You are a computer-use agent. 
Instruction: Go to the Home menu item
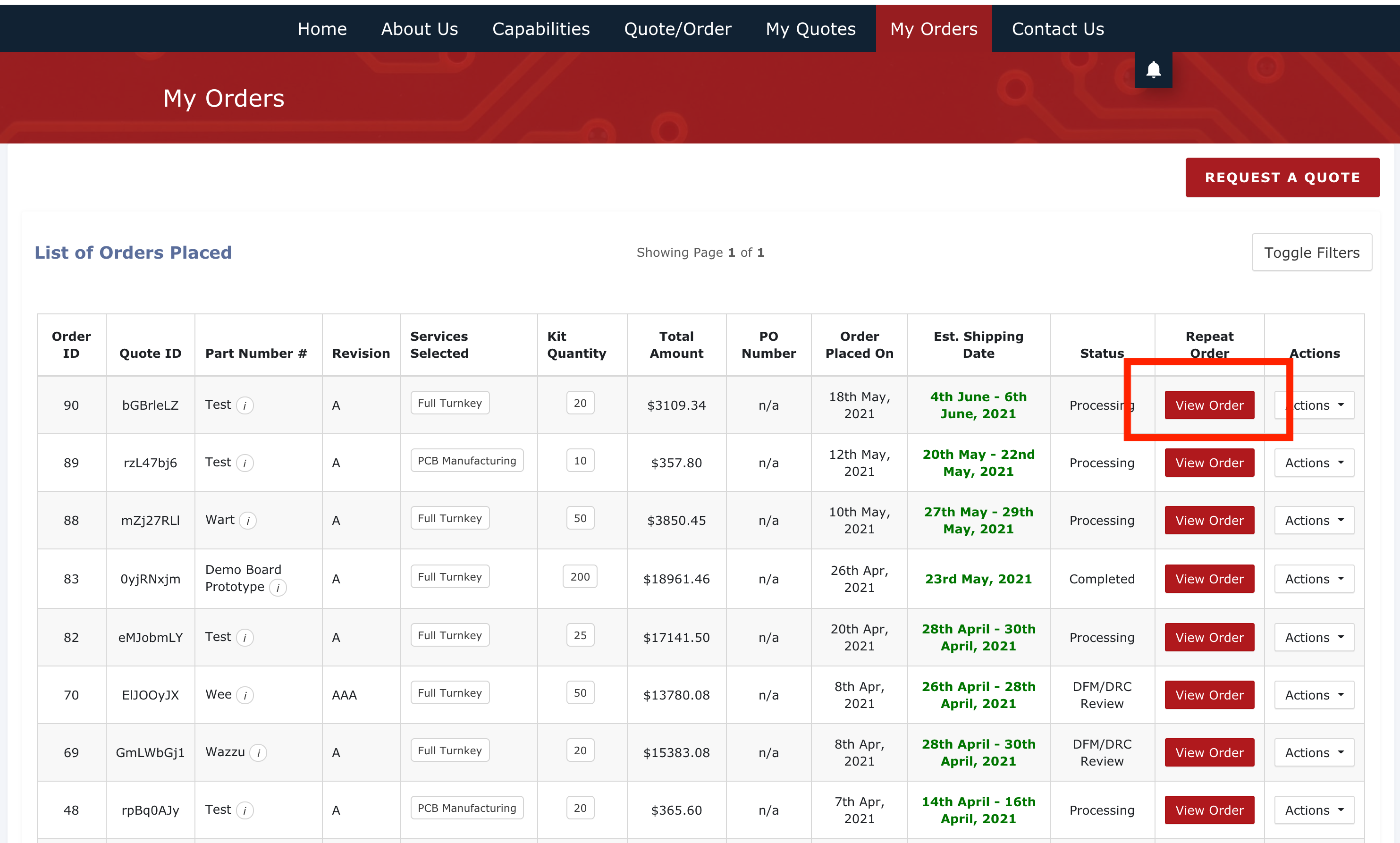click(322, 28)
